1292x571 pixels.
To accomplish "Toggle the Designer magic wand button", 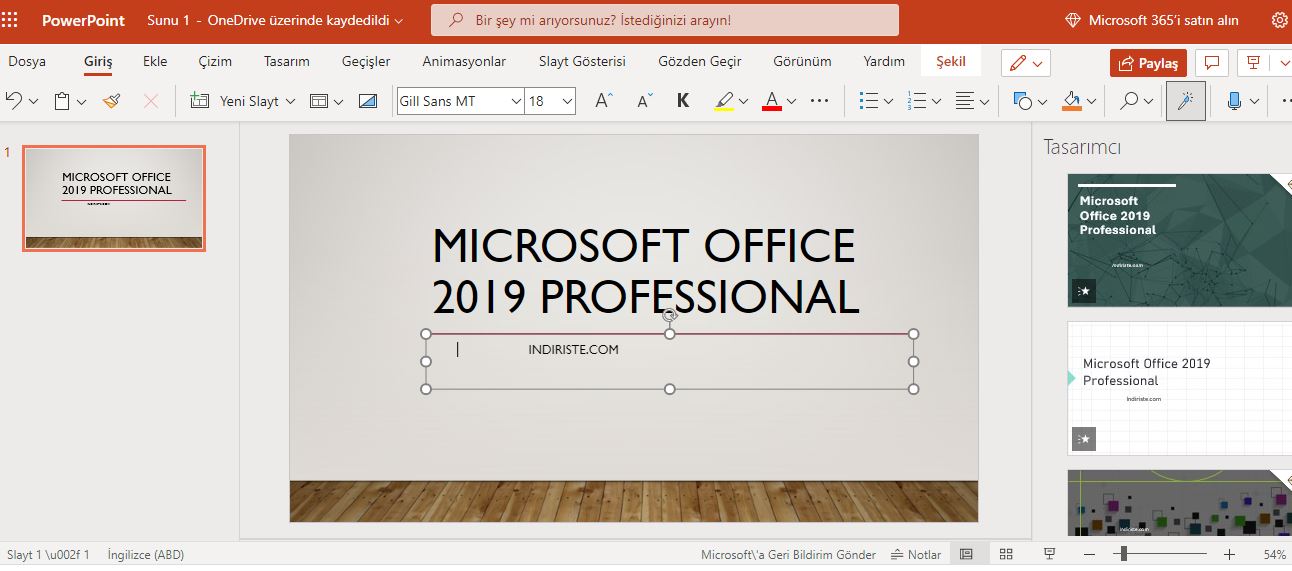I will tap(1186, 101).
